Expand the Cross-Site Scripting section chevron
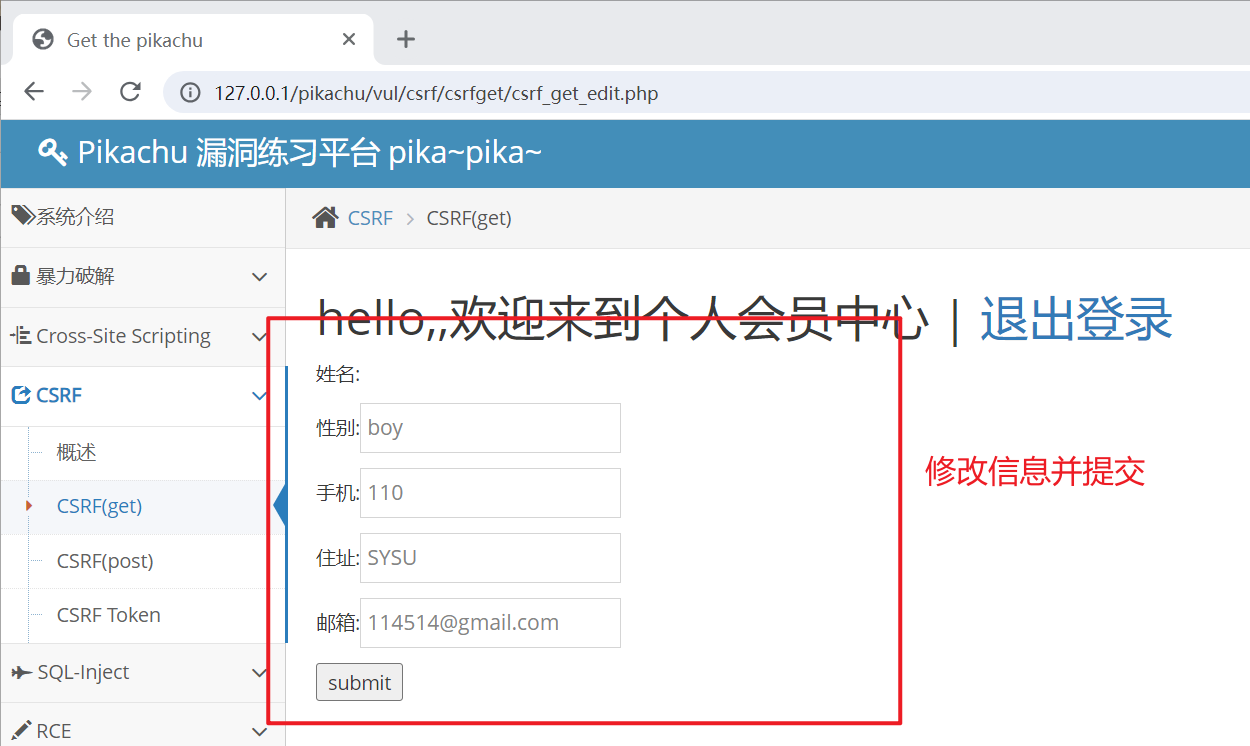 259,337
